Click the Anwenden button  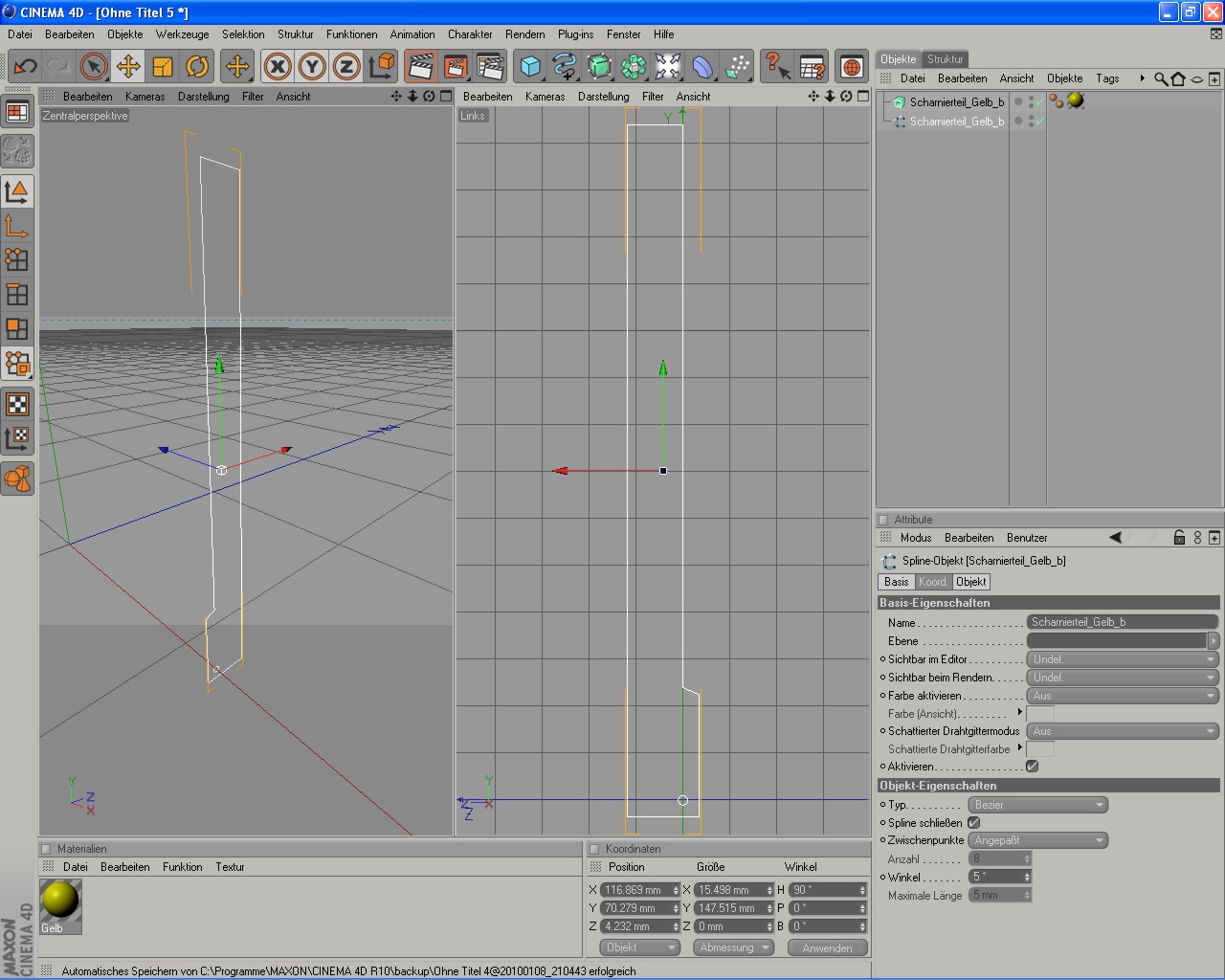[x=827, y=947]
